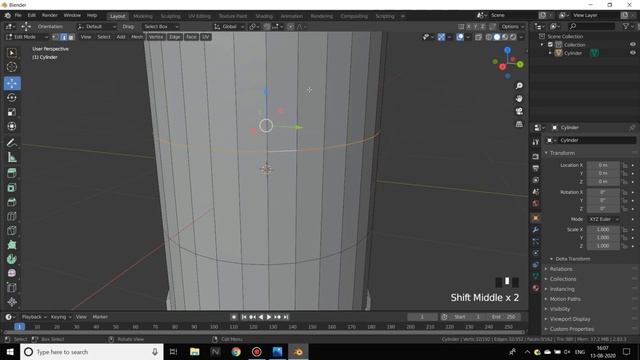Open Material properties tab icon

(x=536, y=288)
